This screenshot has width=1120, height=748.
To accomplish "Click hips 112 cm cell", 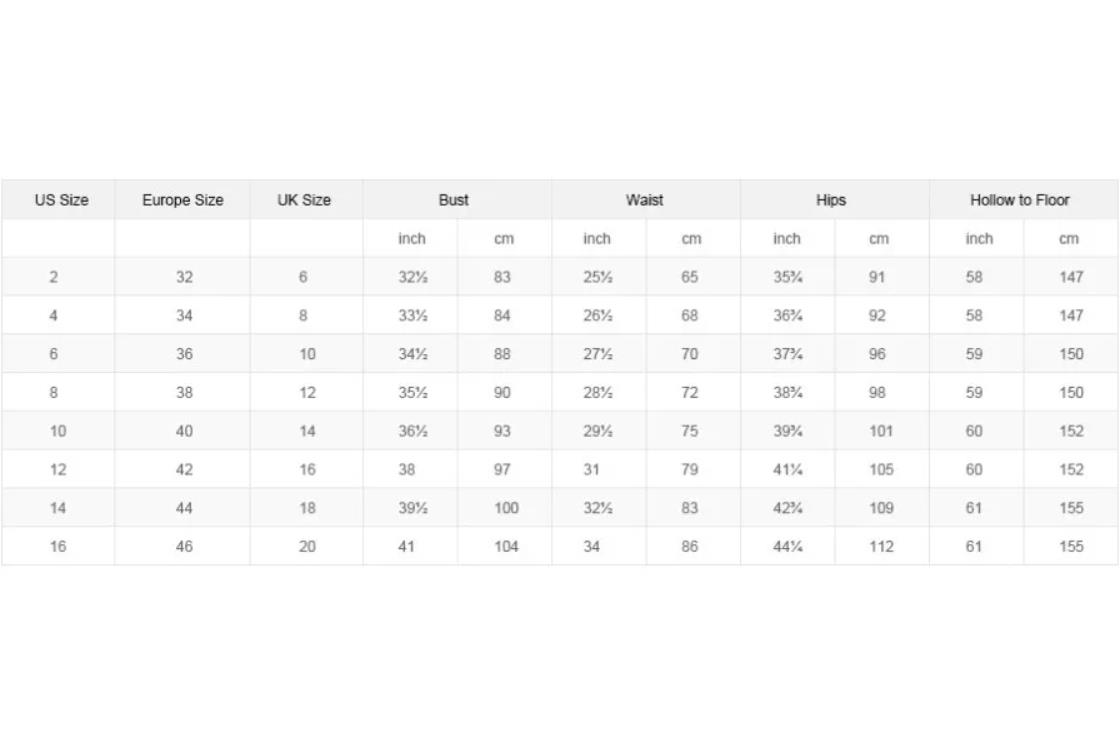I will point(881,547).
